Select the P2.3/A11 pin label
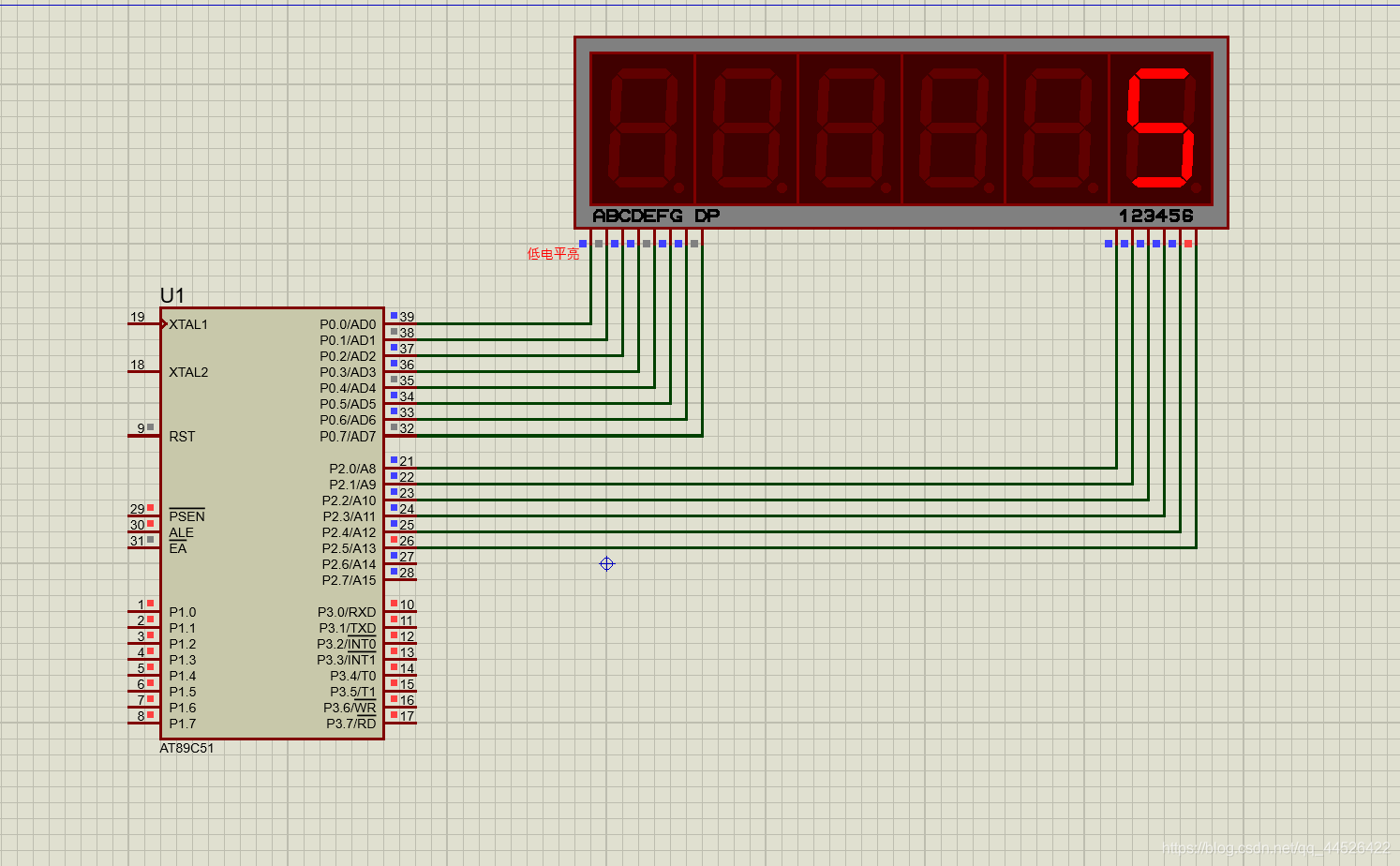 349,516
